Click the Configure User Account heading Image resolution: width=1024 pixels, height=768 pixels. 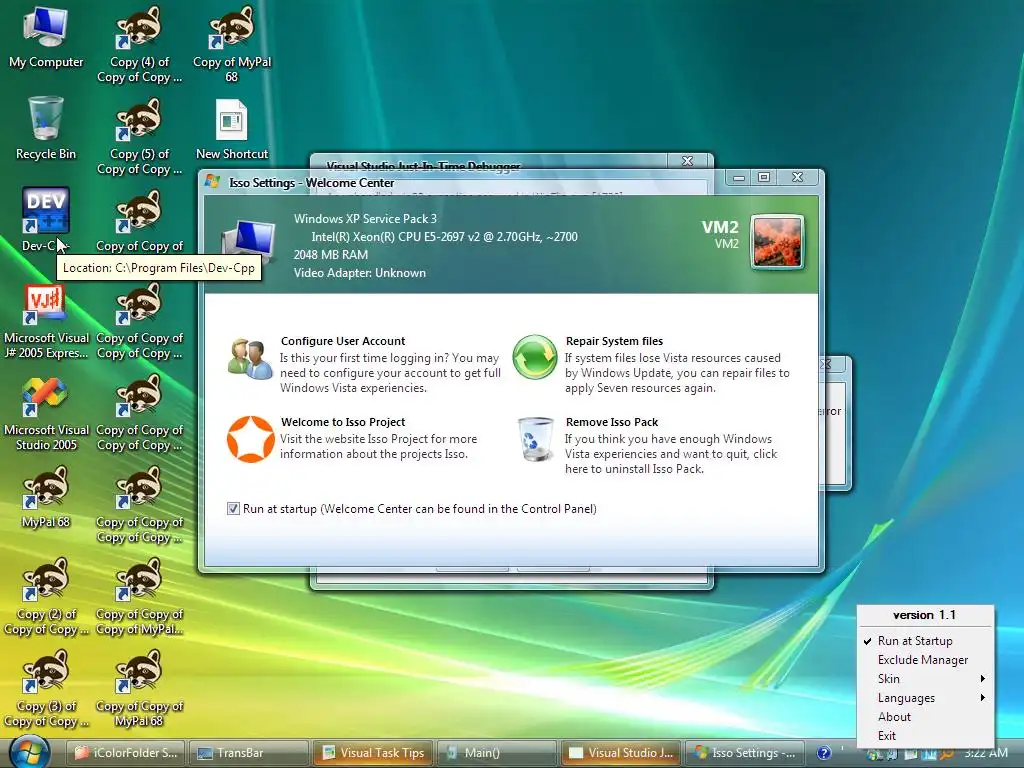343,341
